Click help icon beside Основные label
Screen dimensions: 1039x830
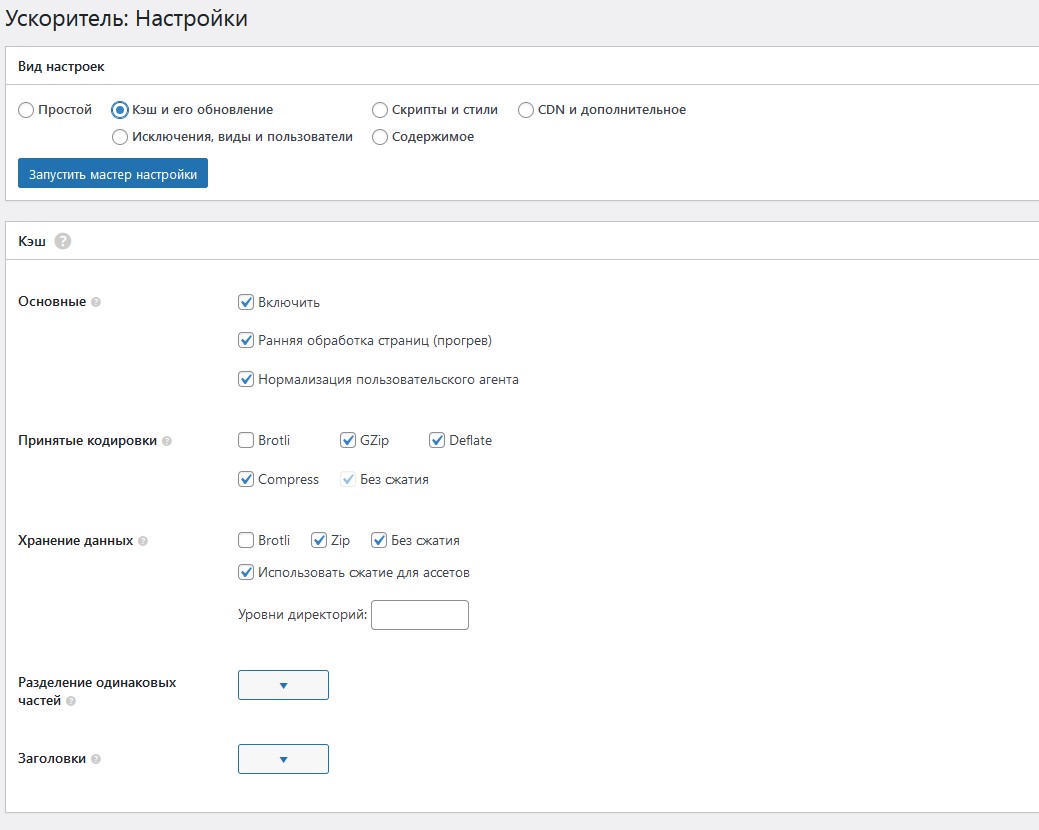[x=96, y=302]
